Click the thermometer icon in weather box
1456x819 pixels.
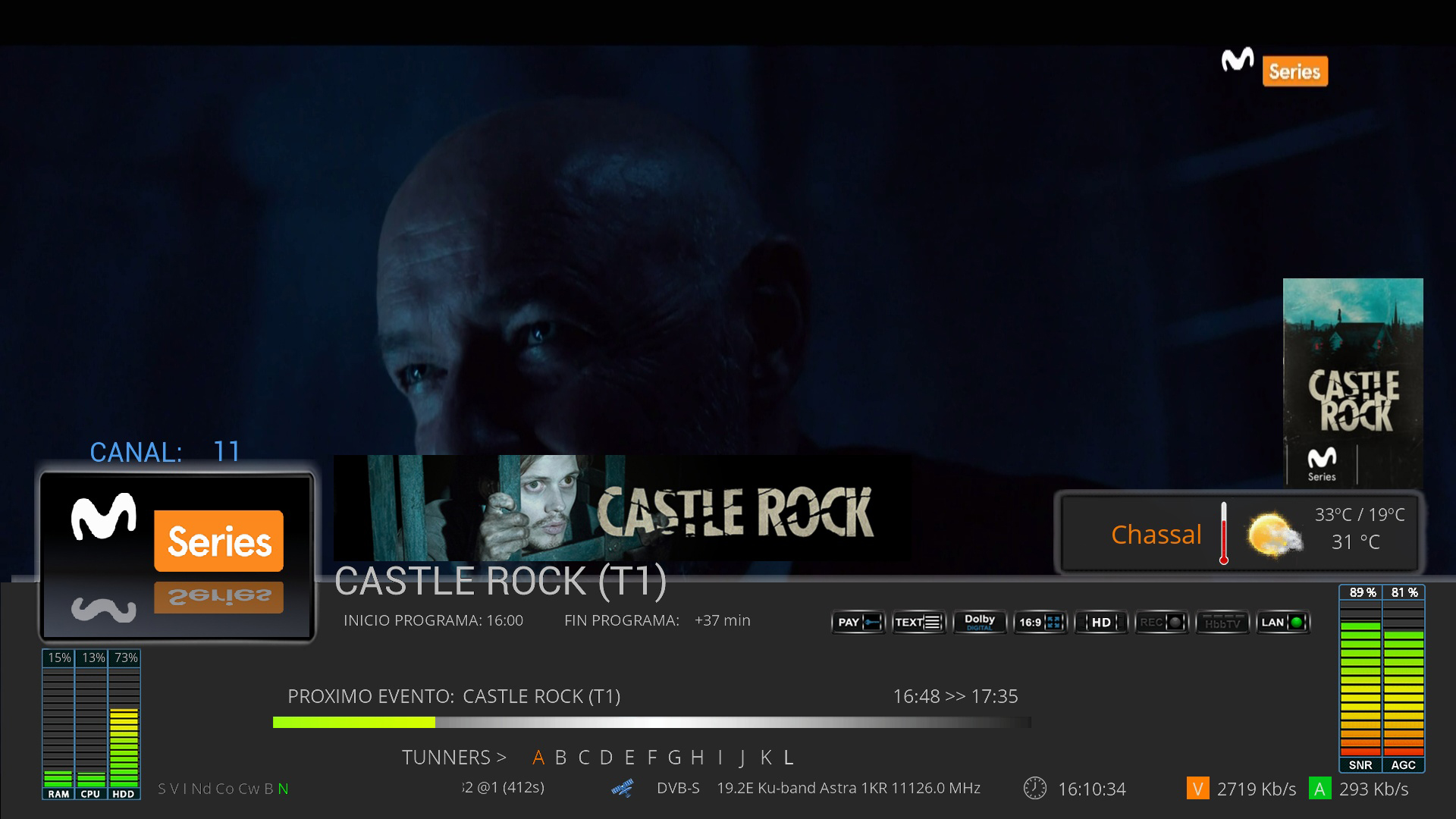click(x=1223, y=533)
